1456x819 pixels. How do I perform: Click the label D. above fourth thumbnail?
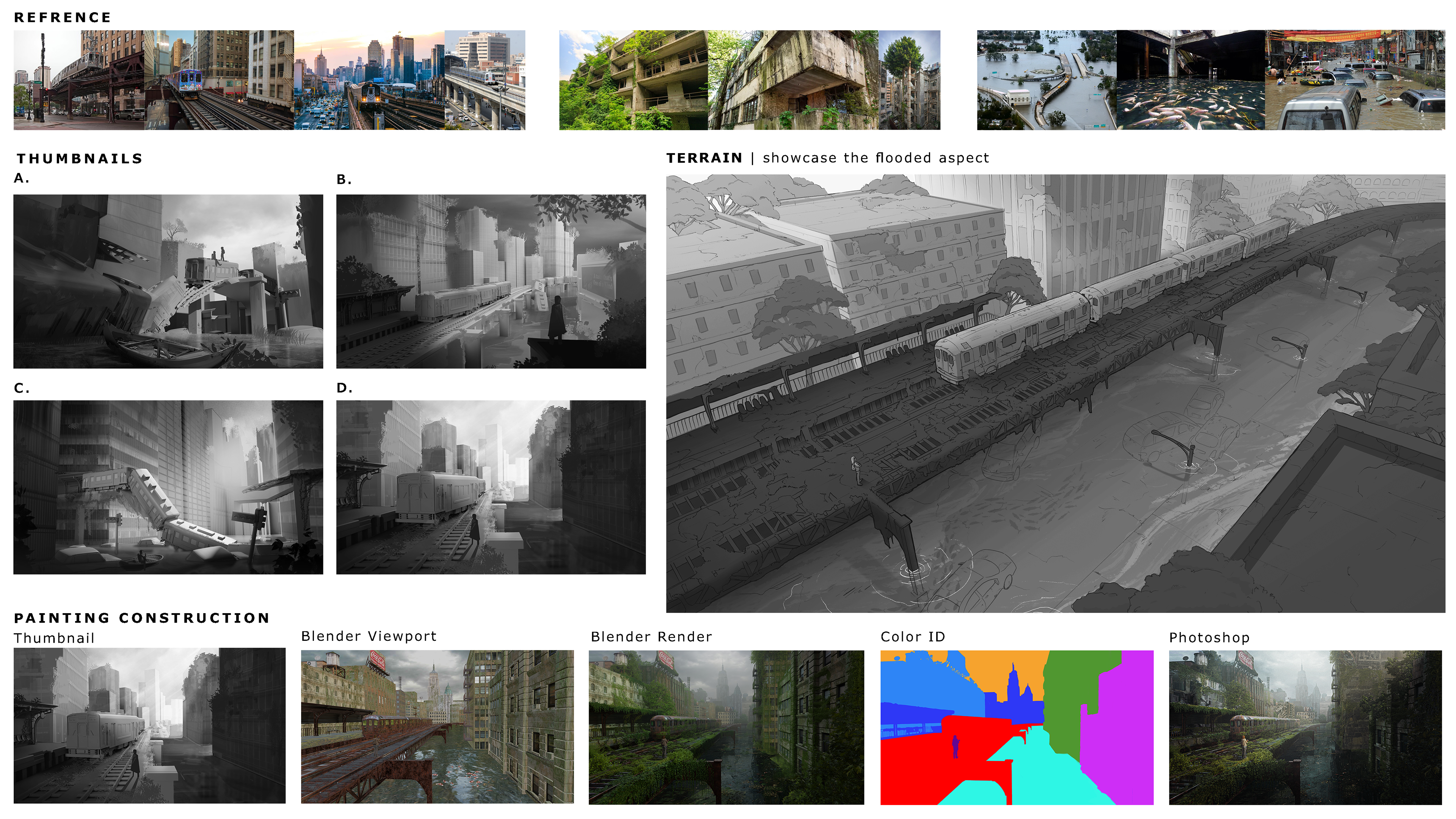click(344, 388)
